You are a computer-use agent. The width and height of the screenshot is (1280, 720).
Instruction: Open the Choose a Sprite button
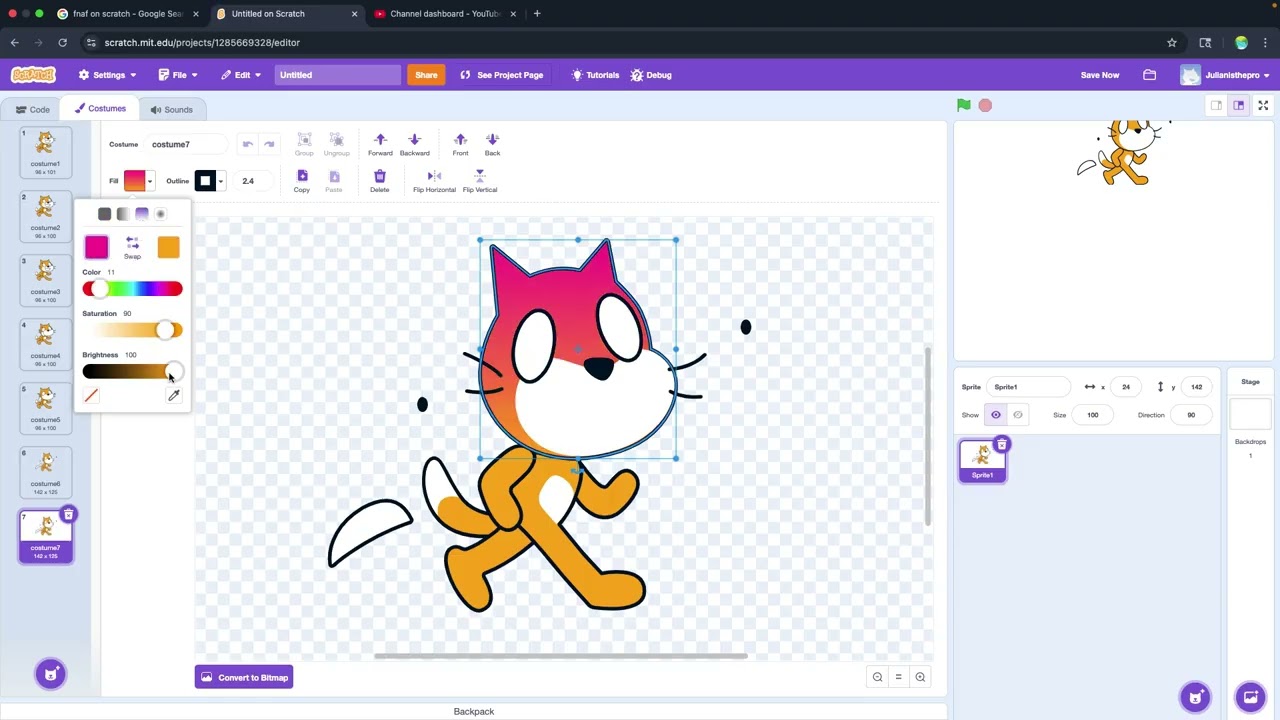tap(1195, 696)
